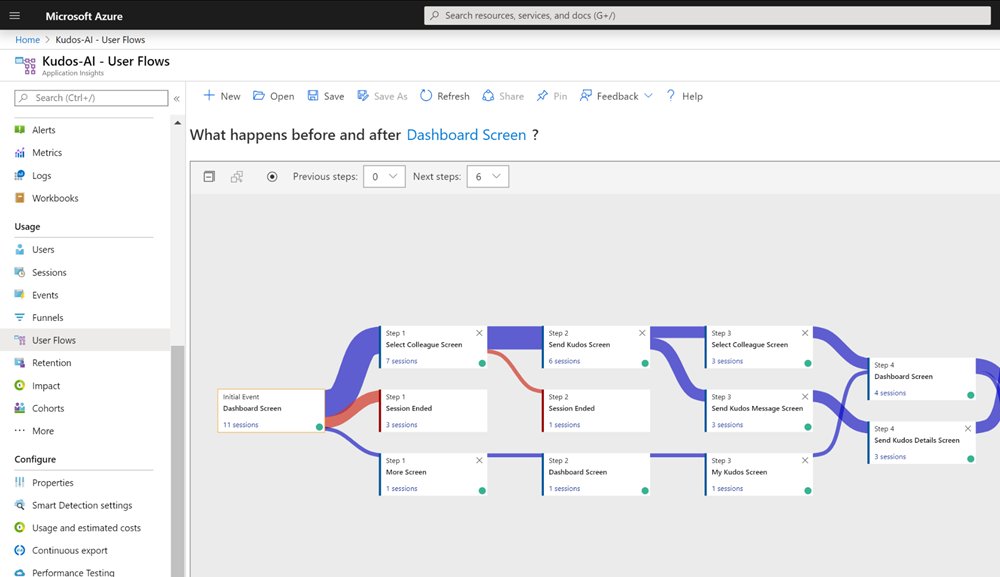
Task: Click 4 sessions on Step 4 Dashboard Screen
Action: [890, 393]
